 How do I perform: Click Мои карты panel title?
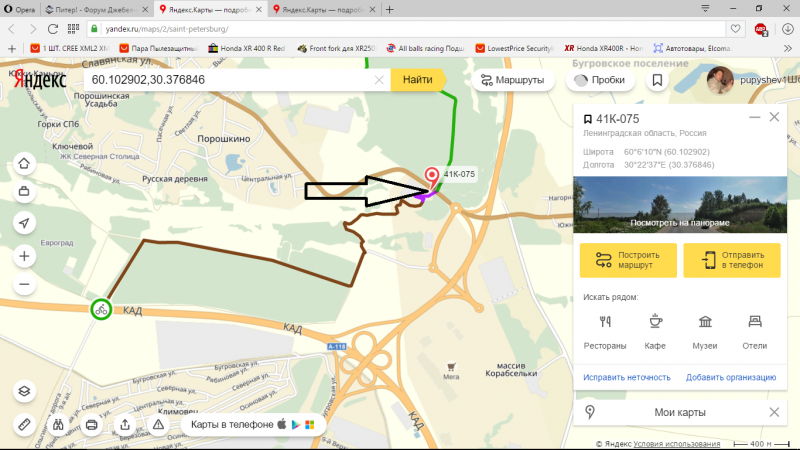tap(680, 412)
